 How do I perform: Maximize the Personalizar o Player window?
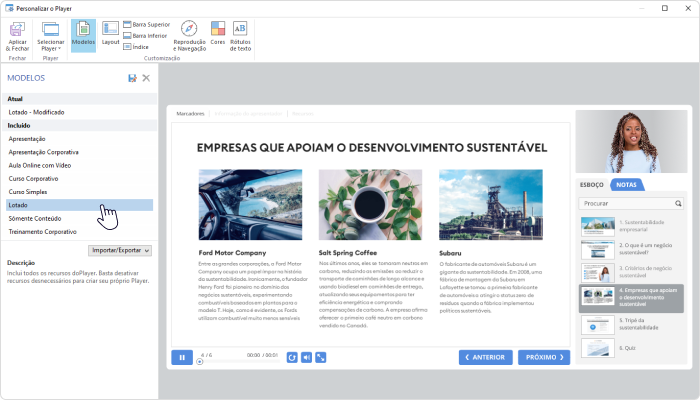click(x=665, y=8)
